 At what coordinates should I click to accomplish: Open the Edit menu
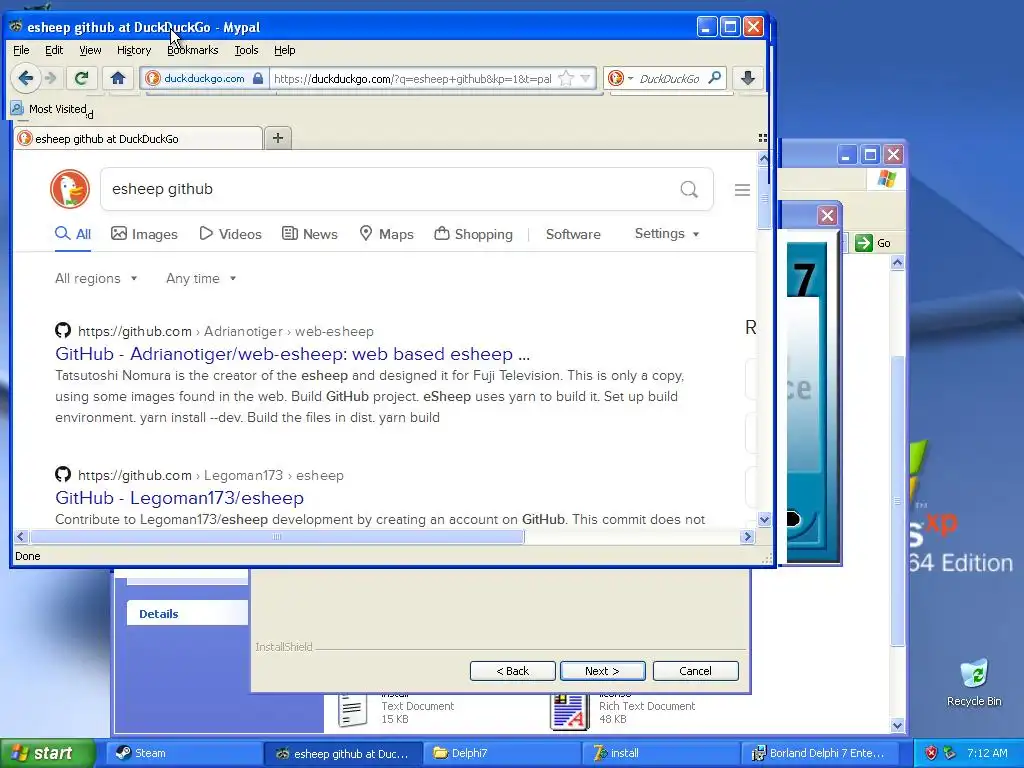[x=54, y=50]
